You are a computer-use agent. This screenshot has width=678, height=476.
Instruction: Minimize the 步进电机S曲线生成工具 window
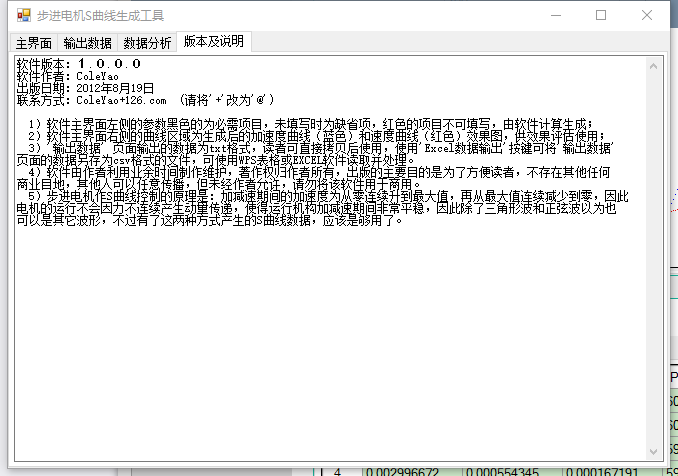point(556,15)
